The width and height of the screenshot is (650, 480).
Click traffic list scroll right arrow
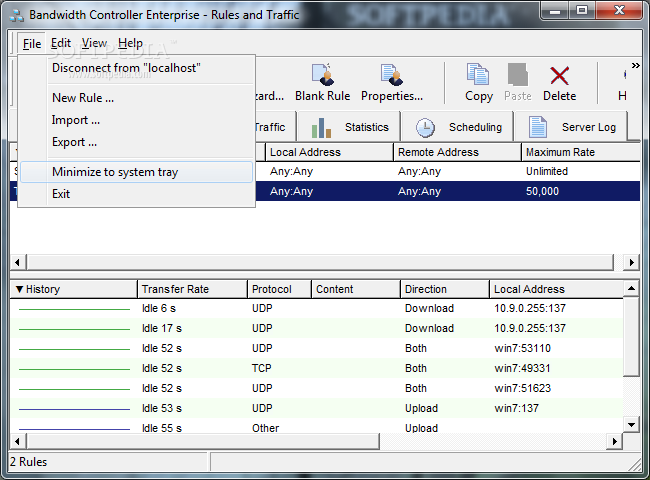pyautogui.click(x=614, y=441)
